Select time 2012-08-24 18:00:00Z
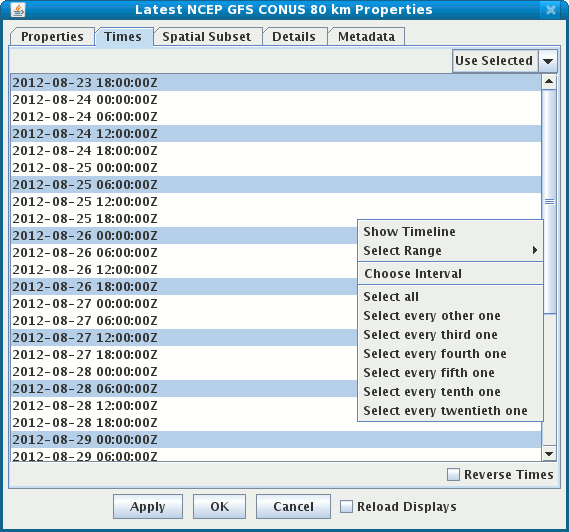The height and width of the screenshot is (532, 569). click(276, 151)
